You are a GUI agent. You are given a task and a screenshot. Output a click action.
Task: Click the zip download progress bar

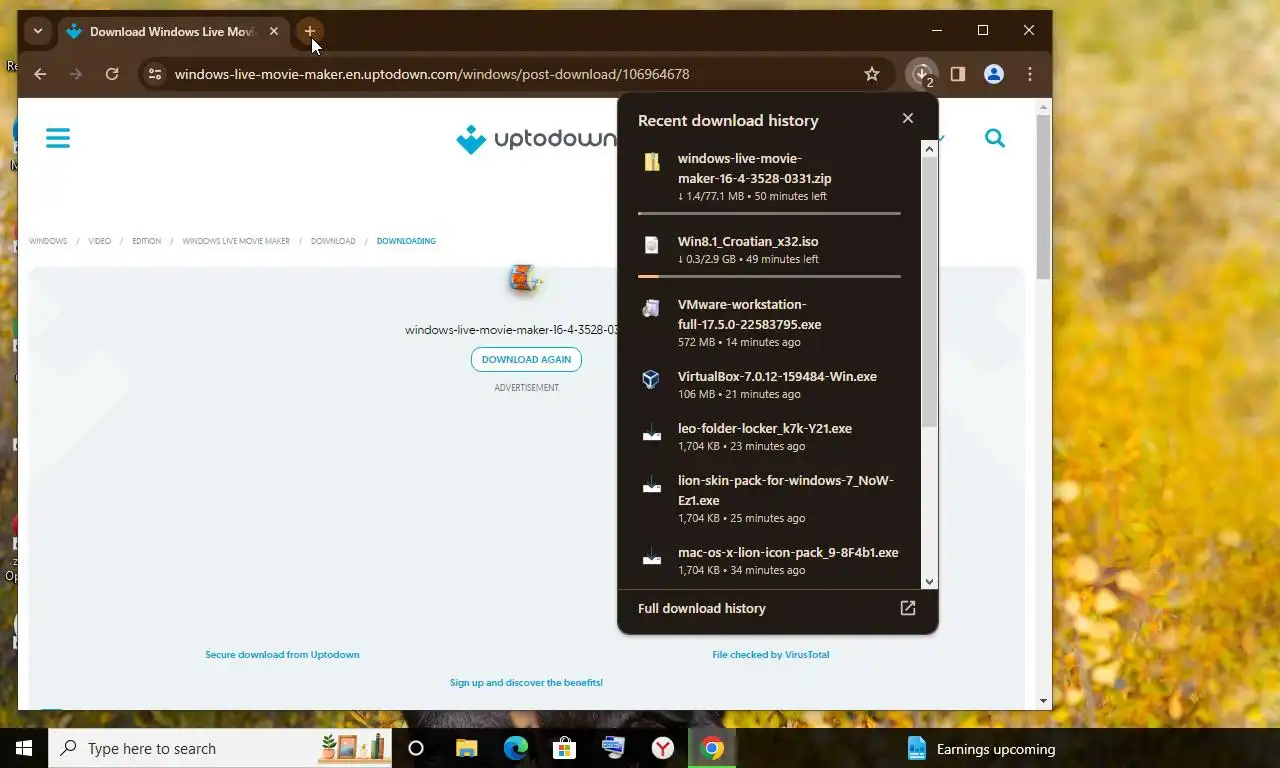click(769, 213)
